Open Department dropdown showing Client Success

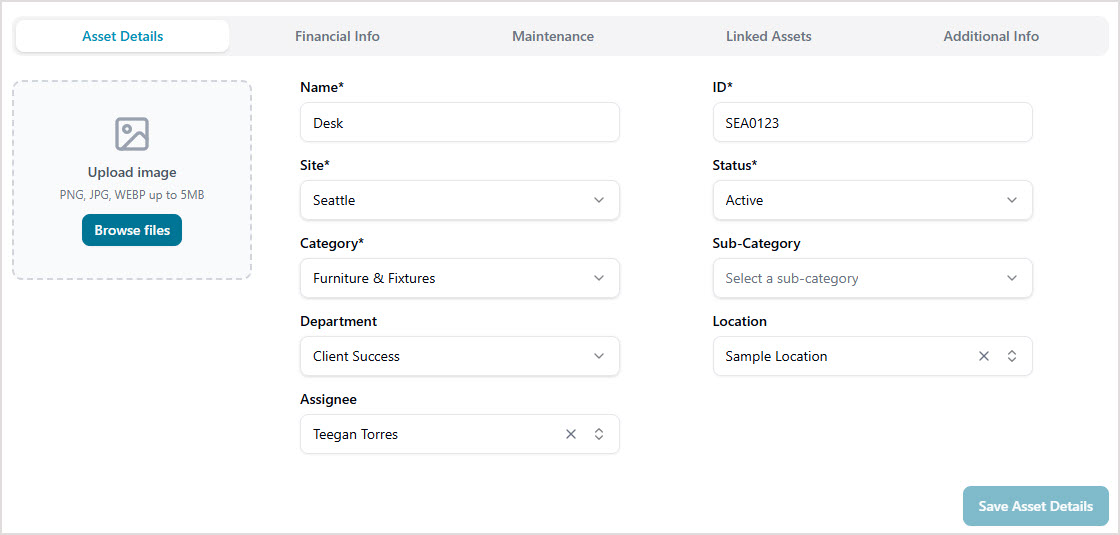[x=459, y=356]
